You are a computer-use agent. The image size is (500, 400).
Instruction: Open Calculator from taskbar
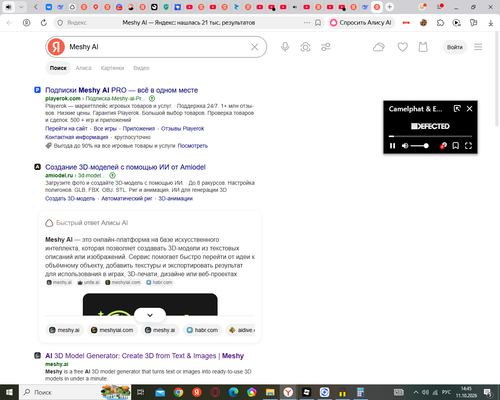pos(360,392)
